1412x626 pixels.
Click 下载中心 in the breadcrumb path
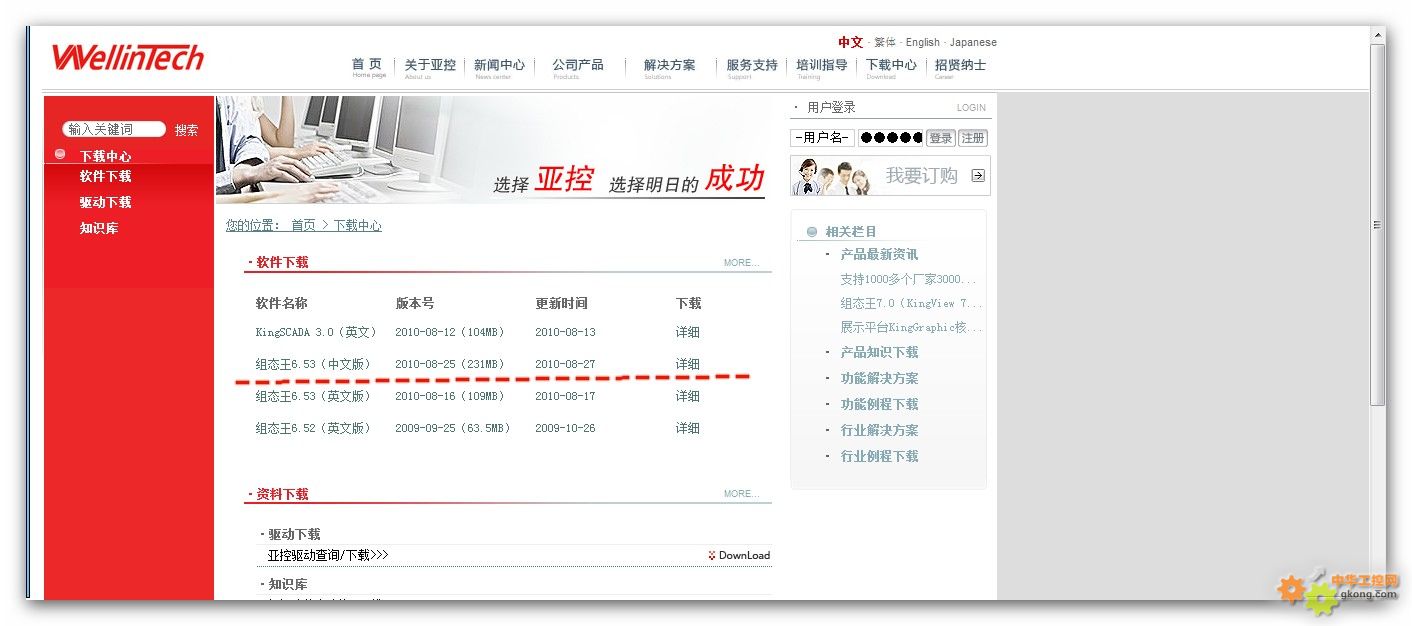357,226
